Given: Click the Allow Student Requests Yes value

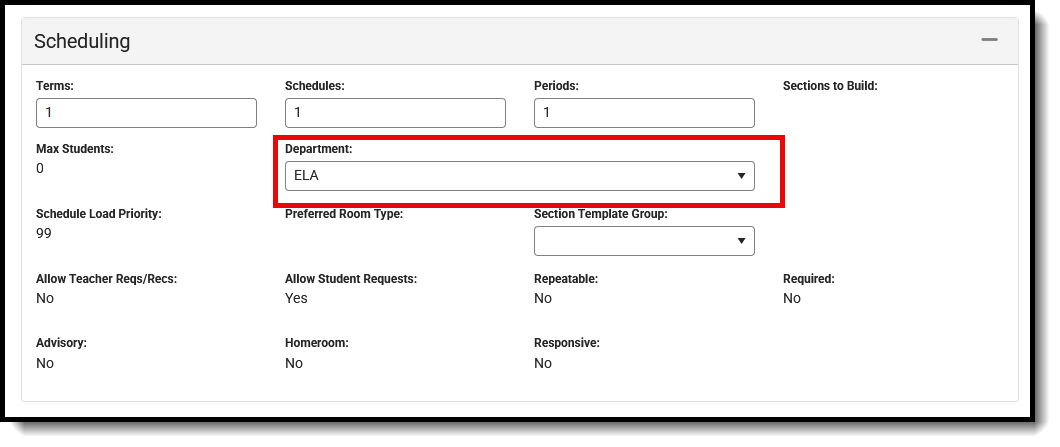Looking at the screenshot, I should (296, 298).
